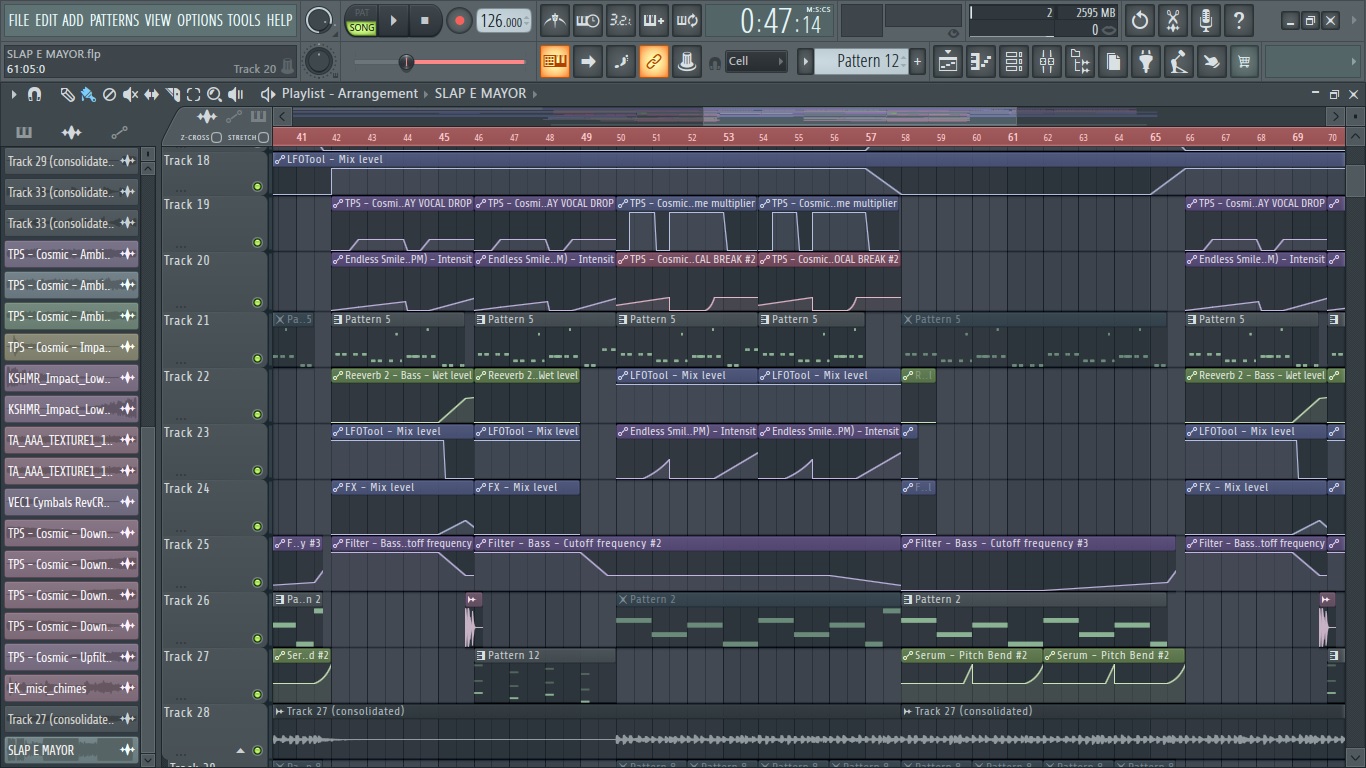This screenshot has height=768, width=1366.
Task: Mute Track 18 with its green LED
Action: click(257, 186)
